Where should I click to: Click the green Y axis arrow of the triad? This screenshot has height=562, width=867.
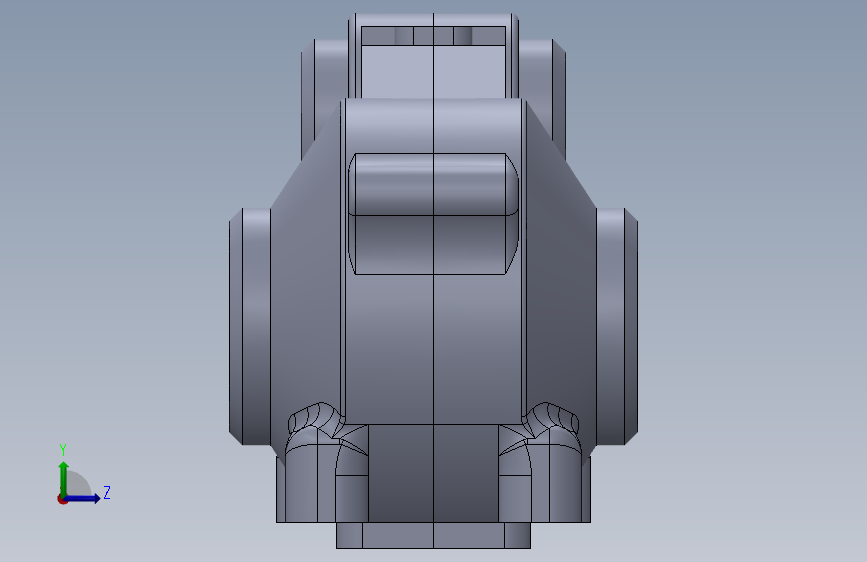tap(64, 478)
